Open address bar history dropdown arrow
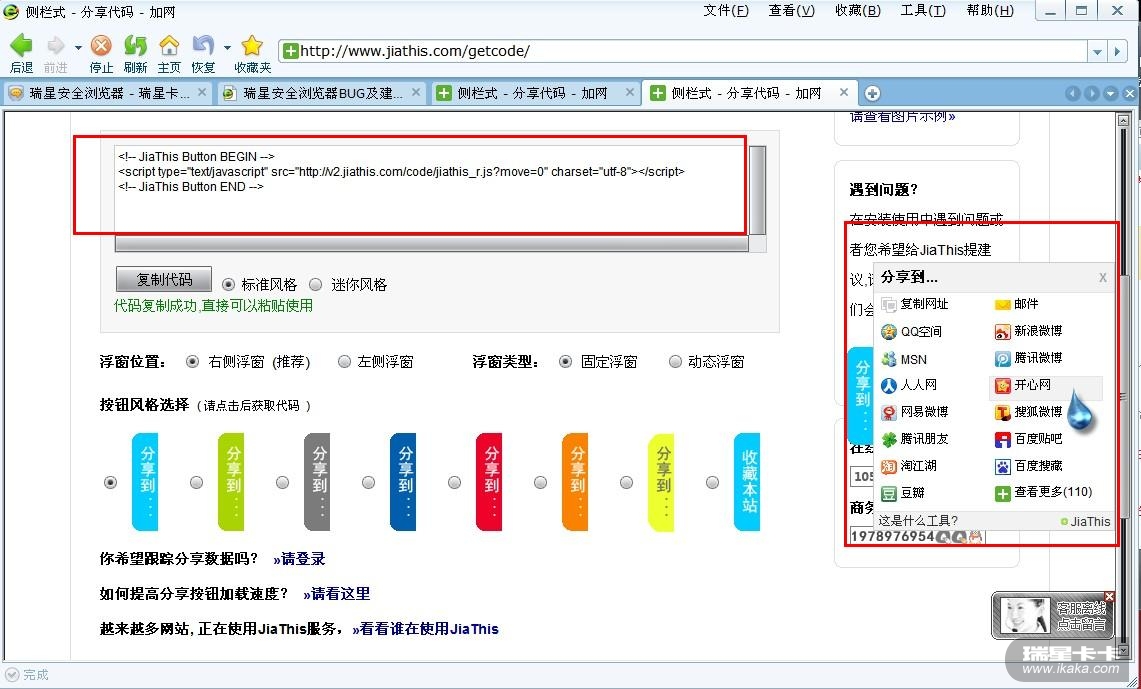Viewport: 1141px width, 689px height. tap(1097, 52)
